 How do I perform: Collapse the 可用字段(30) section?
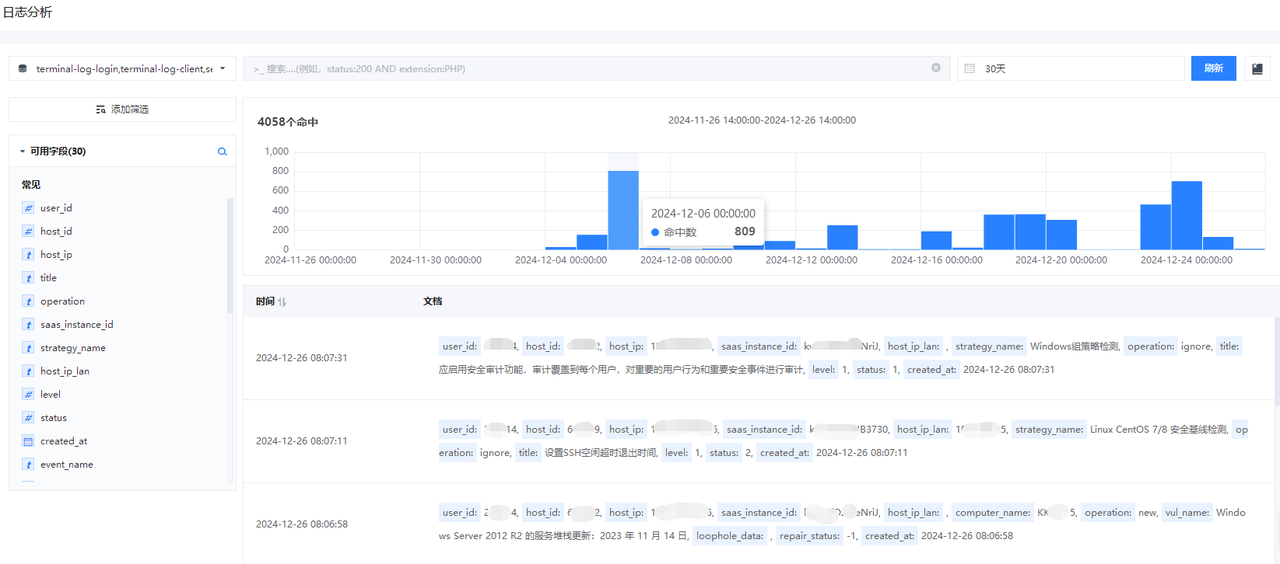point(22,152)
